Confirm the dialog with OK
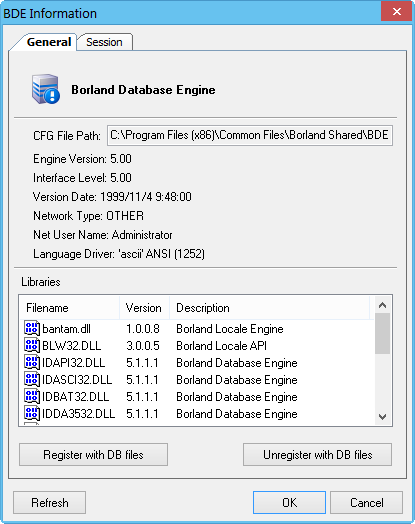The height and width of the screenshot is (524, 415). (289, 502)
